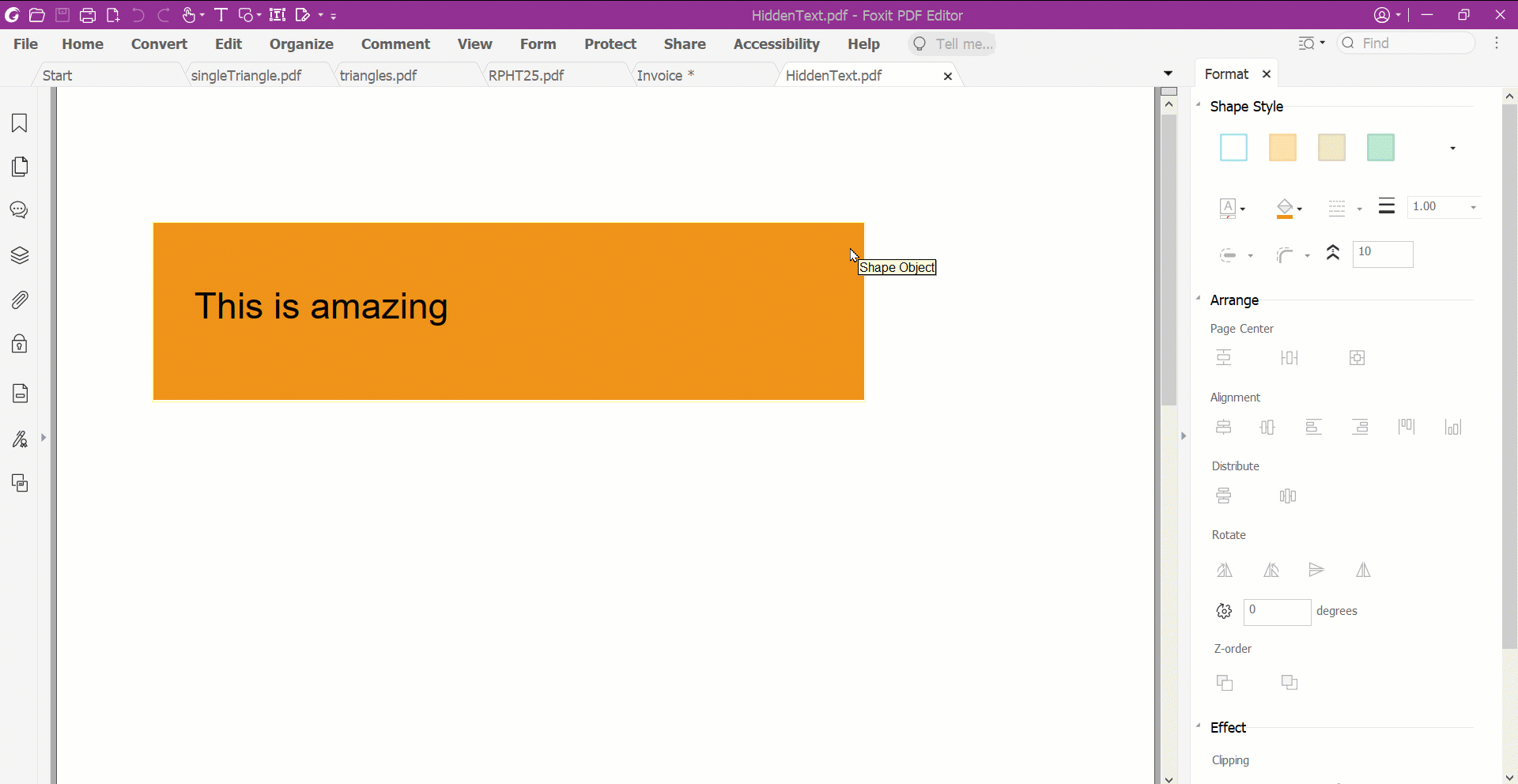Click the align left icon under Alignment
The width and height of the screenshot is (1518, 784).
tap(1314, 428)
